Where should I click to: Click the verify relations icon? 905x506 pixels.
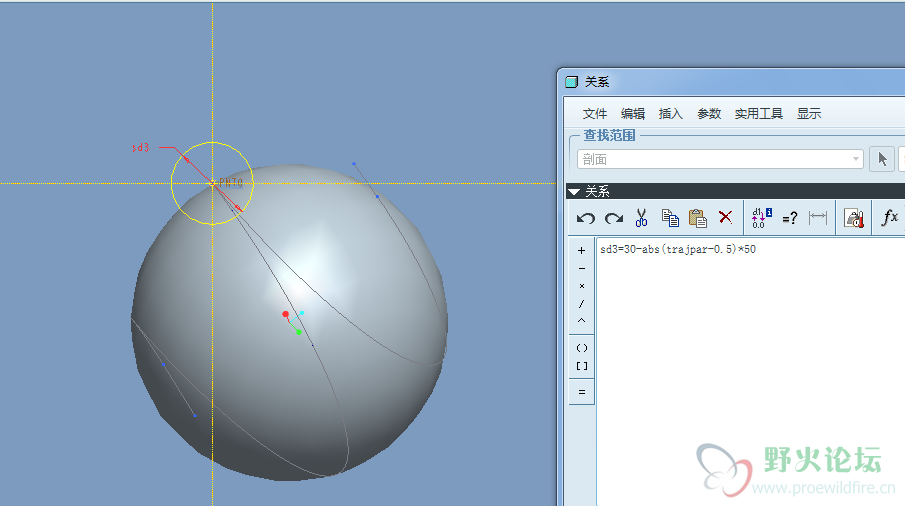tap(854, 218)
